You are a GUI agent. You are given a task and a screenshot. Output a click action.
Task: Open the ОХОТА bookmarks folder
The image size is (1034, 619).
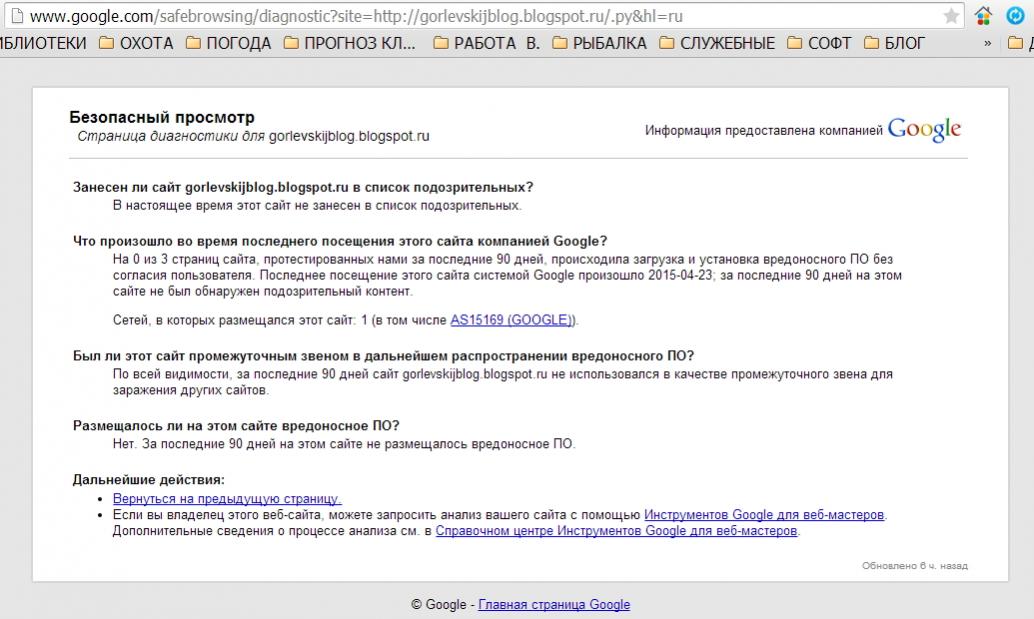(x=135, y=43)
